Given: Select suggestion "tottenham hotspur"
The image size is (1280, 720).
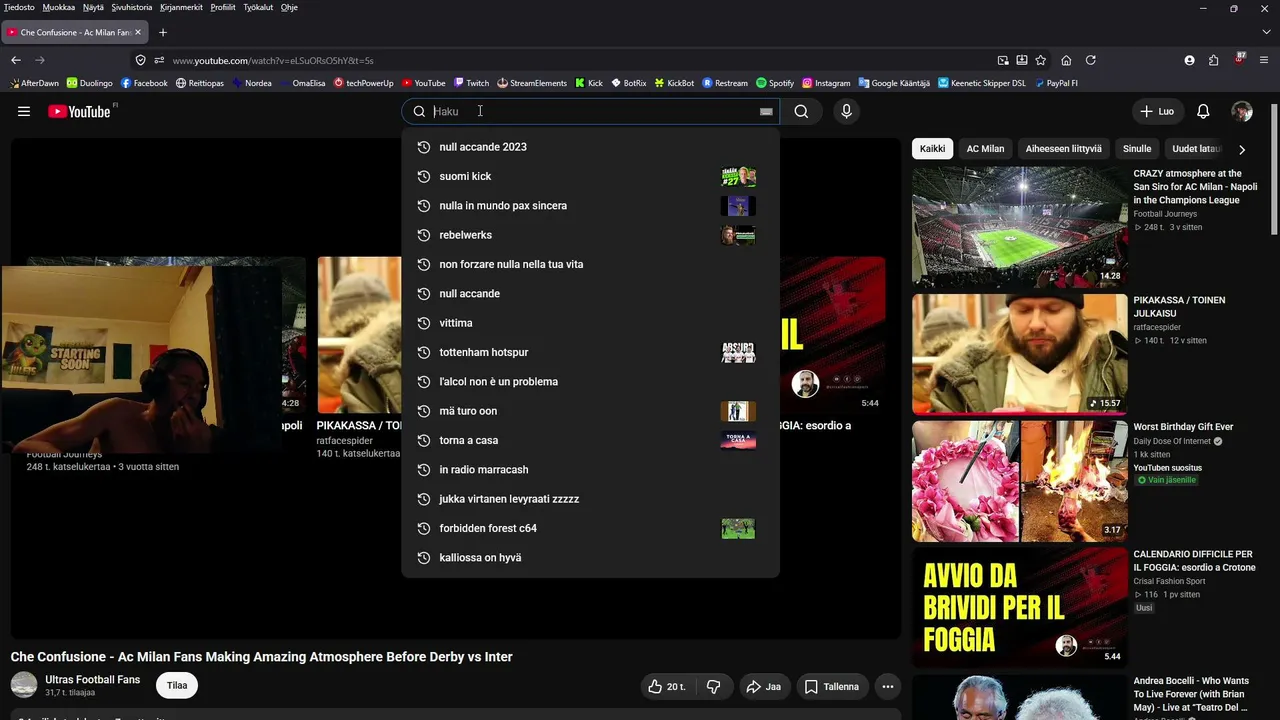Looking at the screenshot, I should click(590, 352).
